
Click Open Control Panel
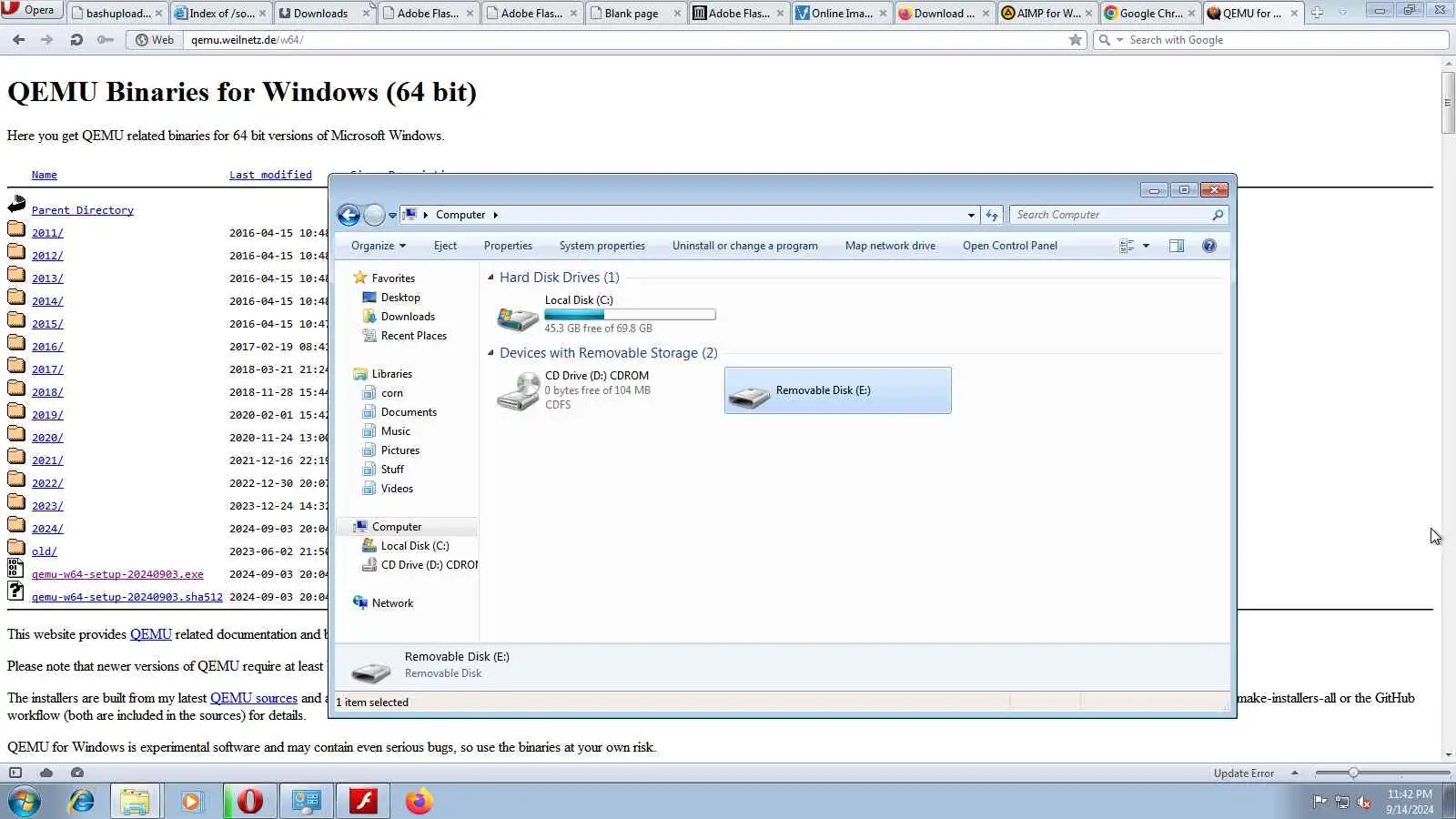[x=1010, y=246]
